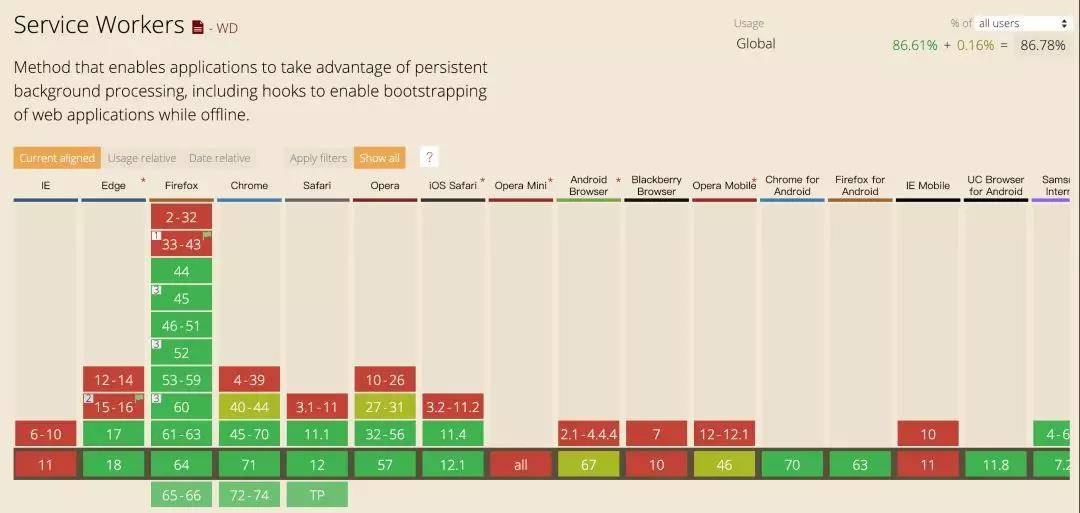Click the Firefox column header
Screen dimensions: 1080x513
182,185
